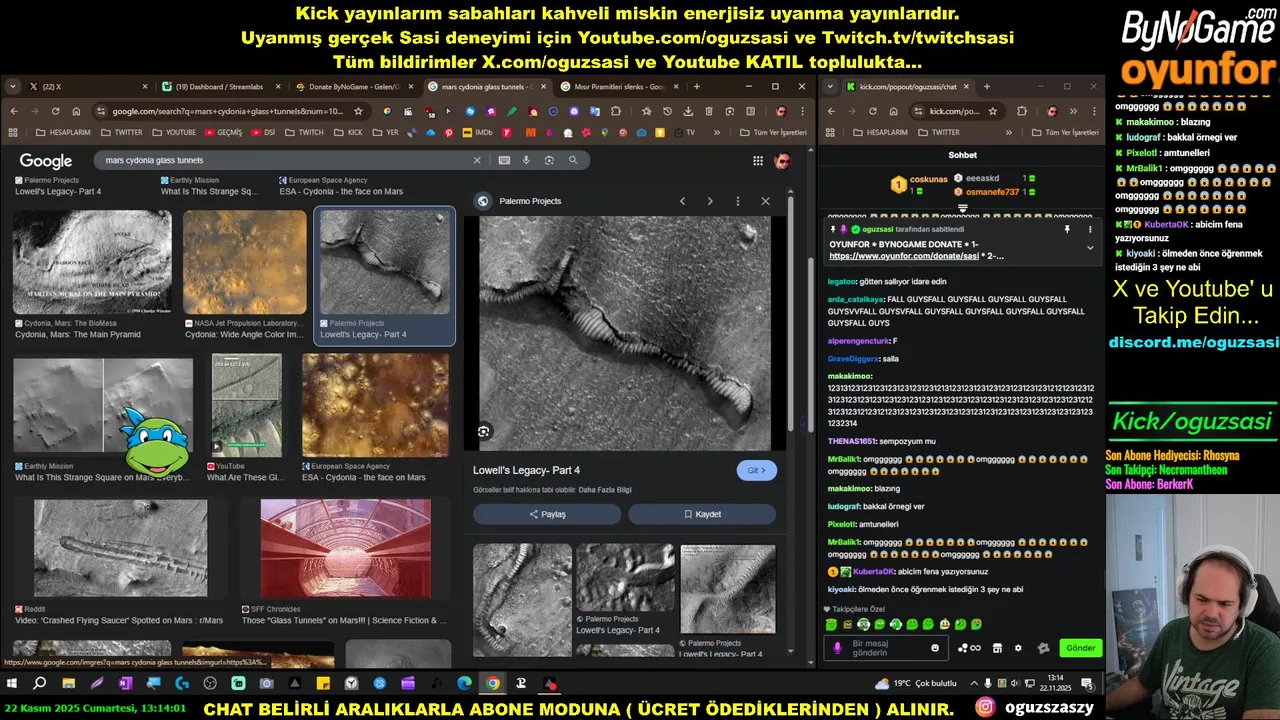This screenshot has width=1280, height=720.
Task: Unpin the pinned chat message
Action: 1067,229
